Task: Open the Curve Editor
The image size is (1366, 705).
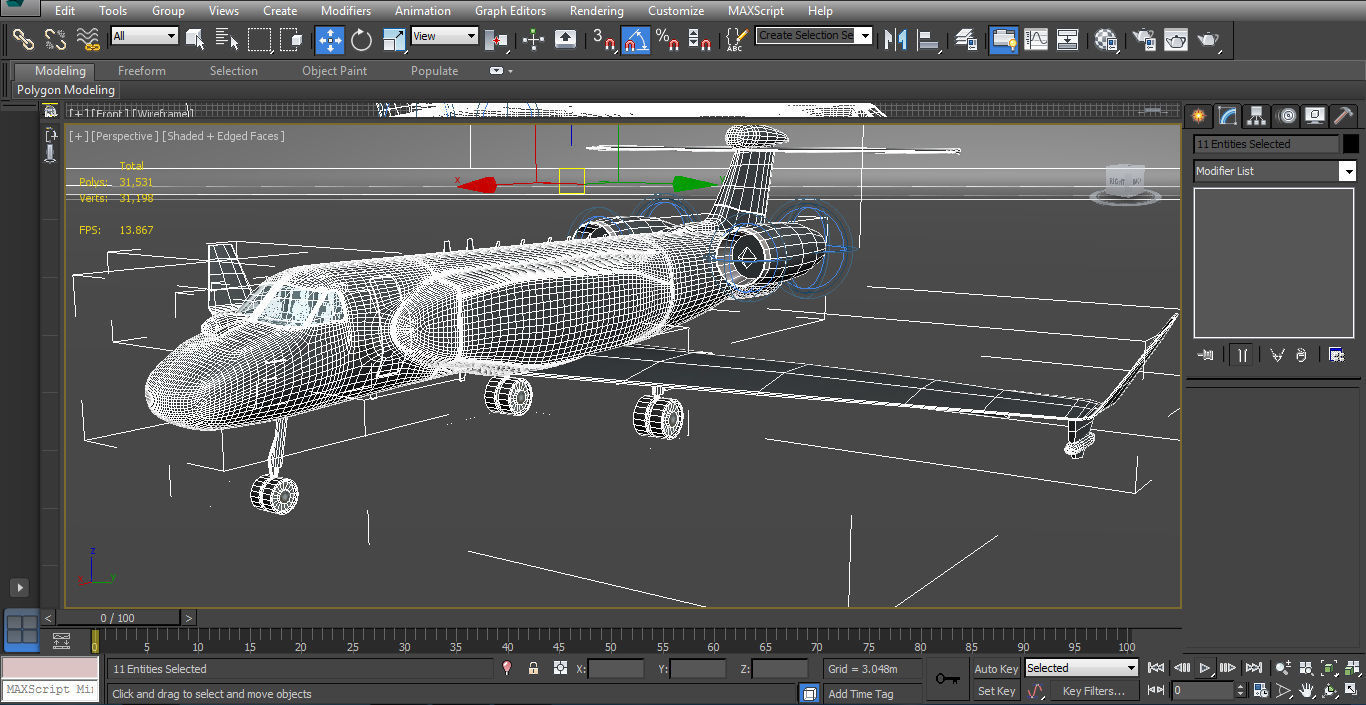Action: [x=1036, y=40]
